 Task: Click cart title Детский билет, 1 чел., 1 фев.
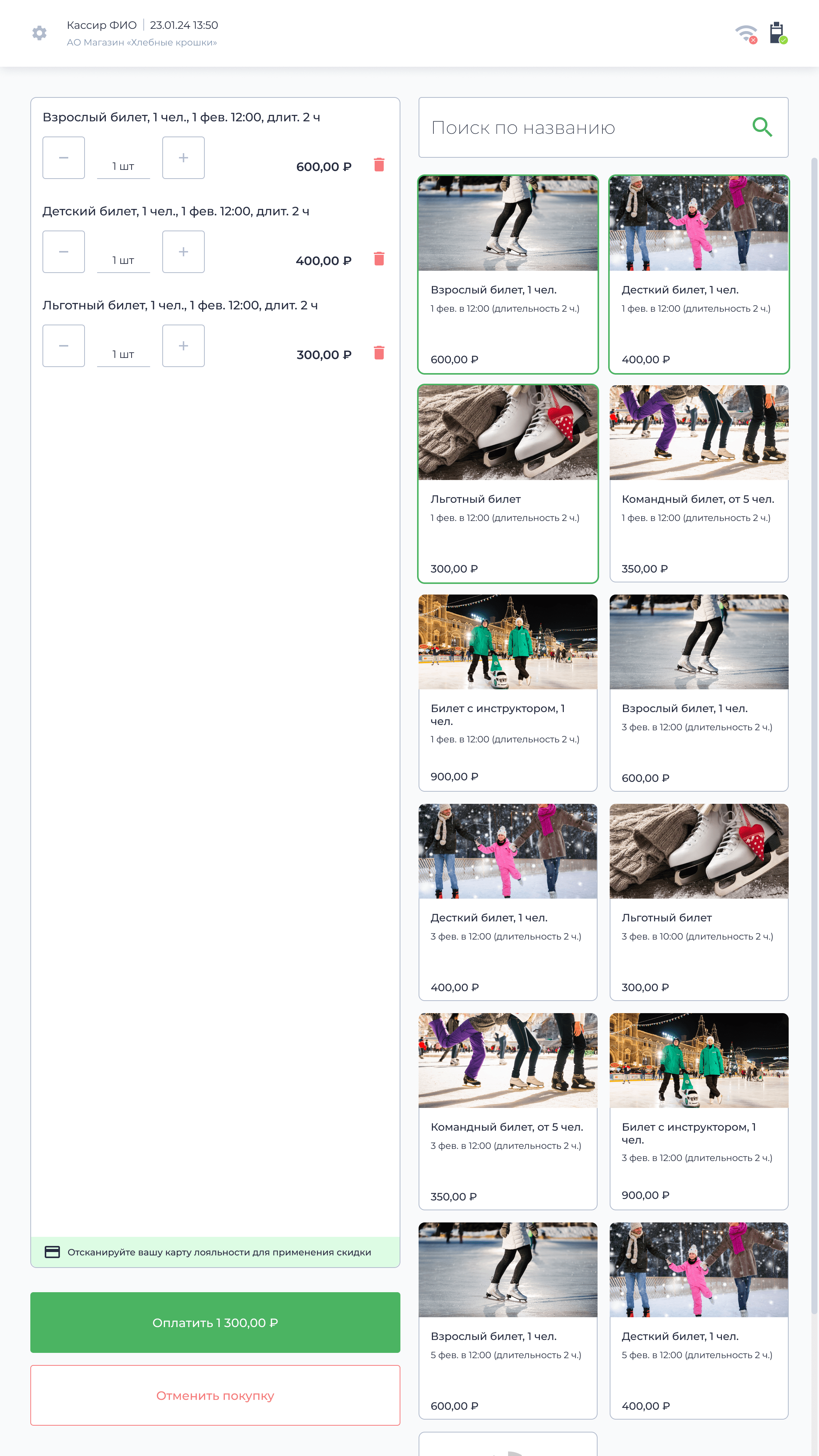click(176, 212)
